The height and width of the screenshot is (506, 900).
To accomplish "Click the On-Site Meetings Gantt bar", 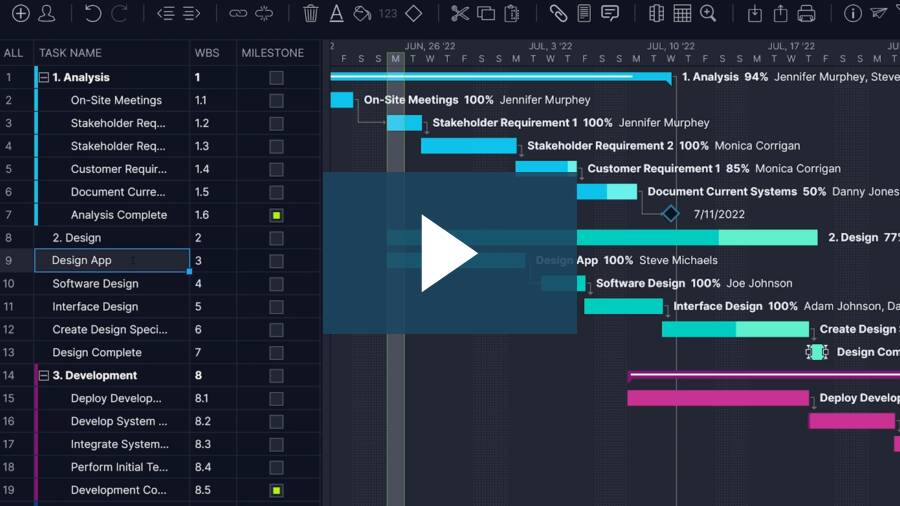I will (x=342, y=100).
